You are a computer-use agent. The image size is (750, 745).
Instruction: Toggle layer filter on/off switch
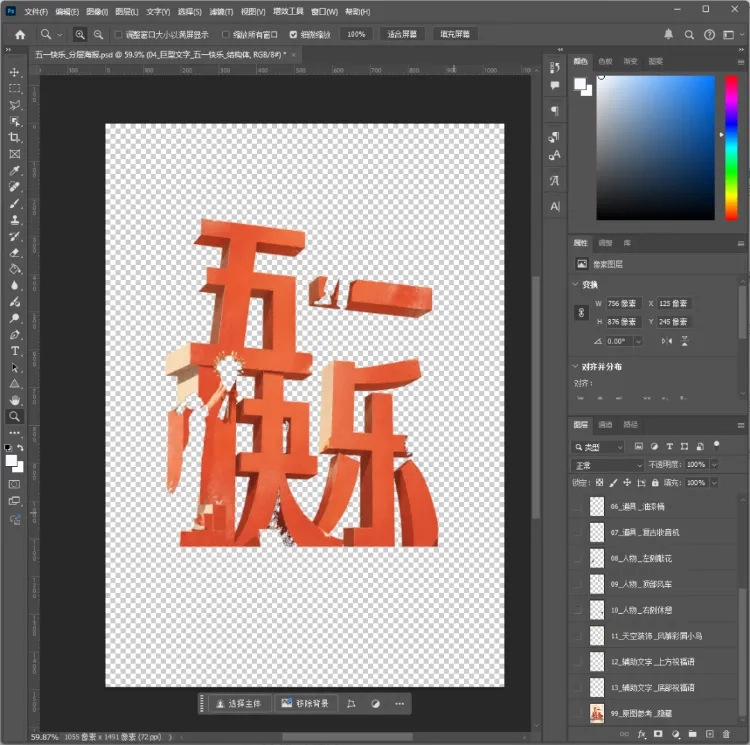[716, 446]
